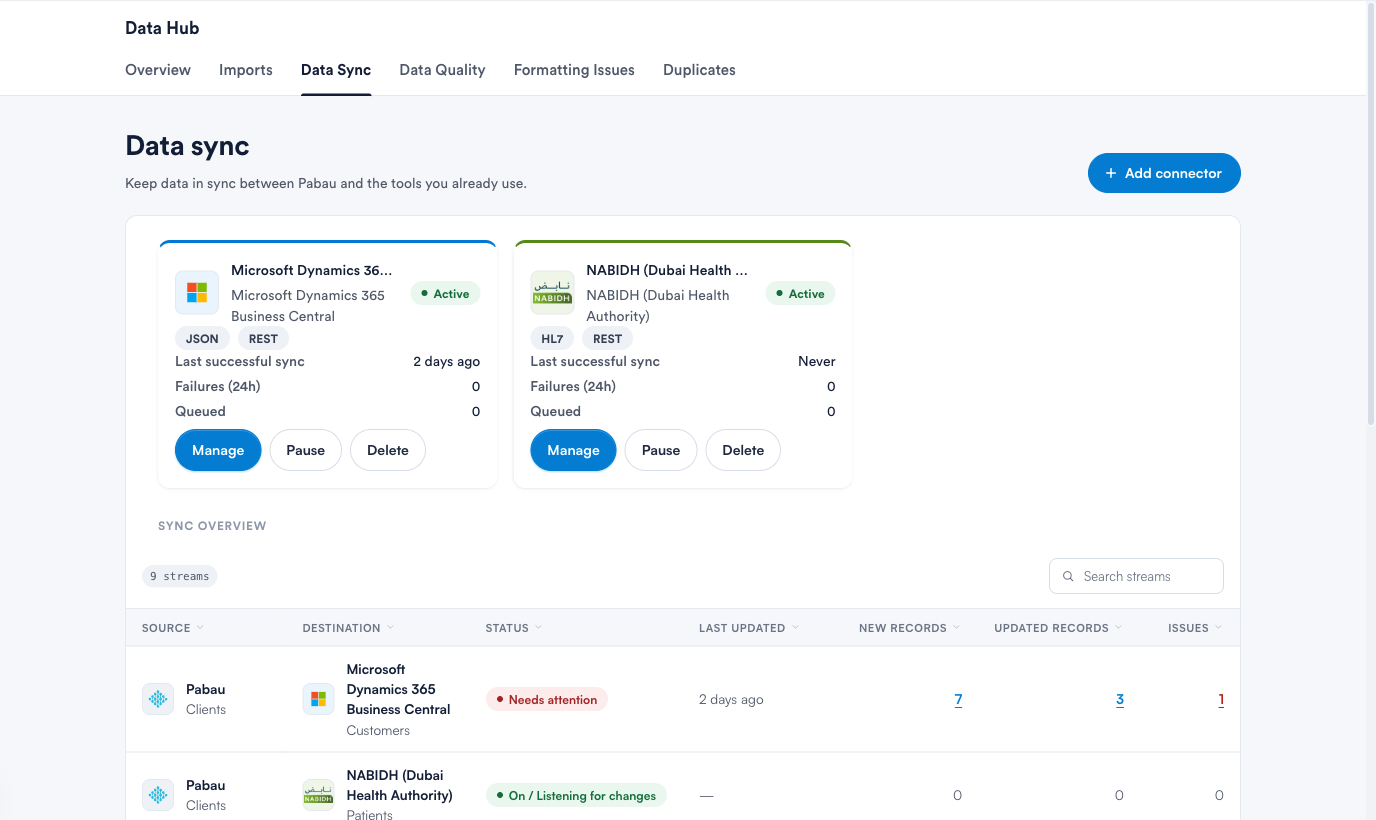Click the plus icon on Add connector
The height and width of the screenshot is (820, 1376).
click(1110, 173)
